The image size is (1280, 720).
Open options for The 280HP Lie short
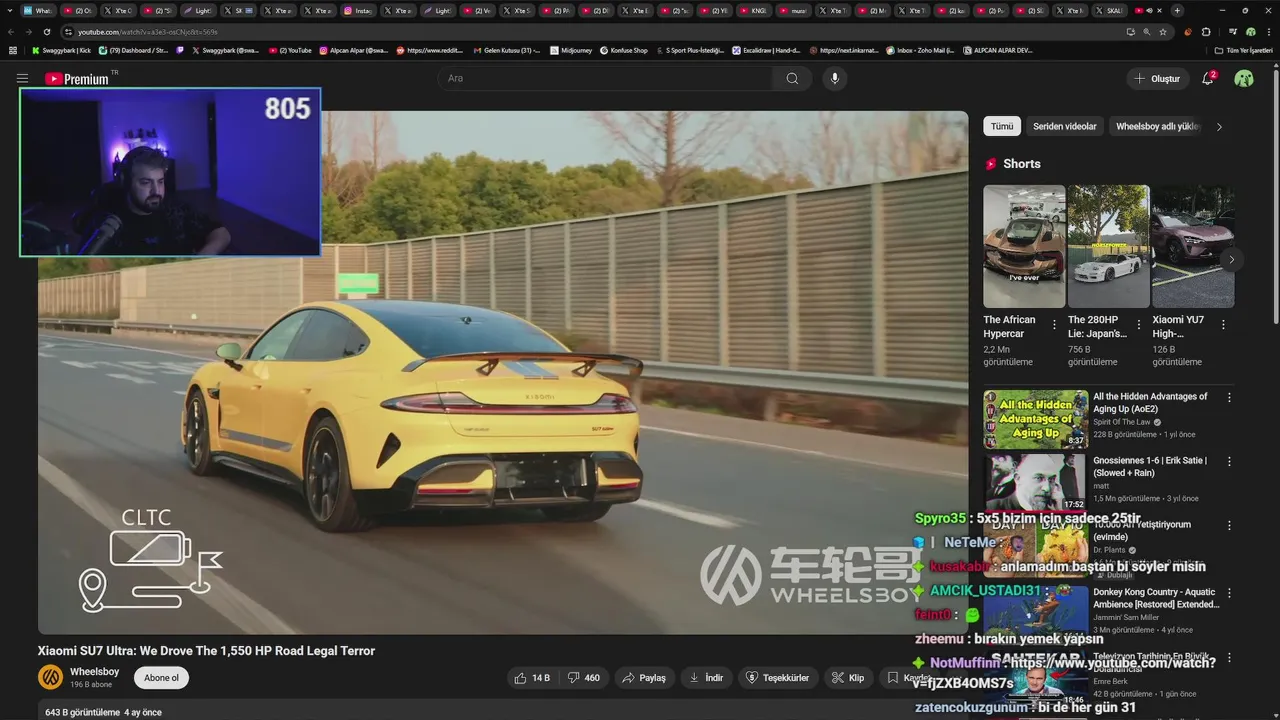(x=1138, y=325)
